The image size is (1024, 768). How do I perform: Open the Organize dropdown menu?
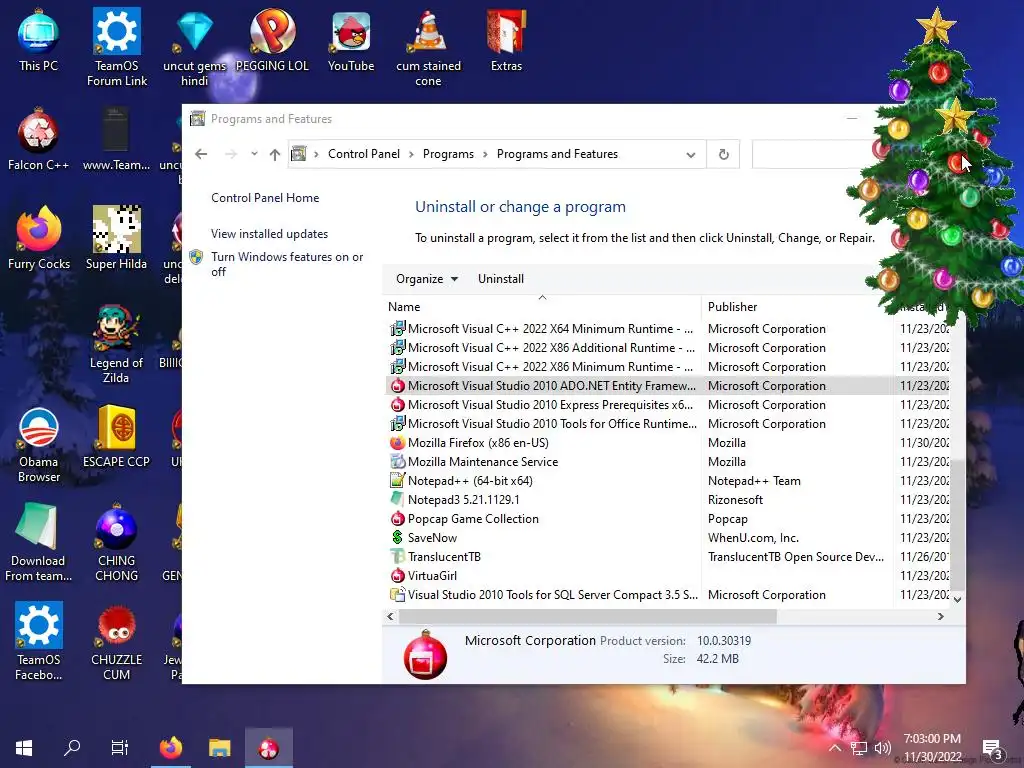[426, 279]
